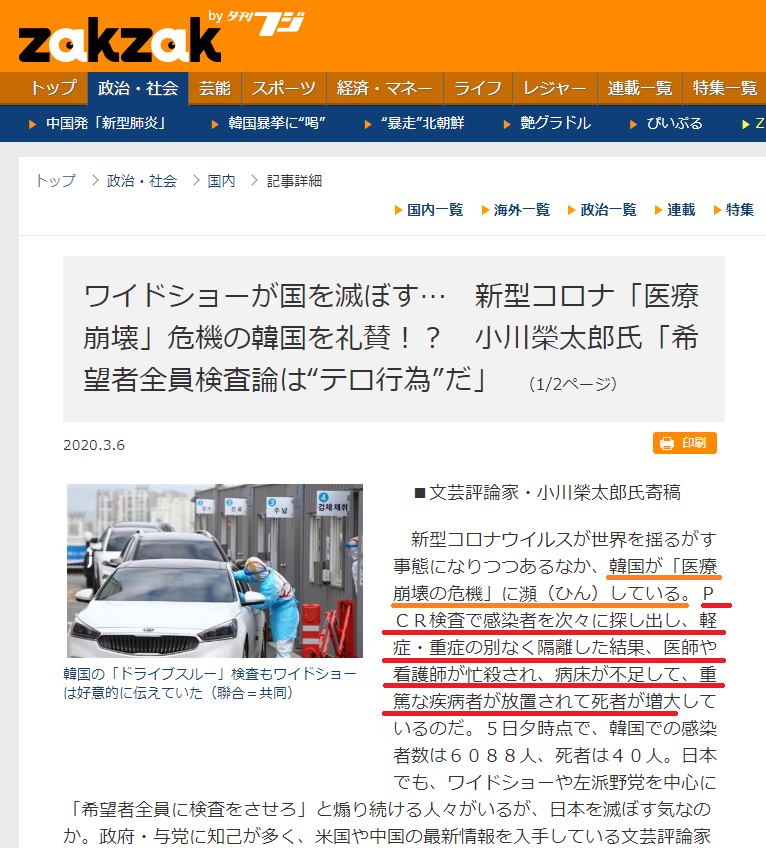Click the 政治一覧 link

[609, 210]
